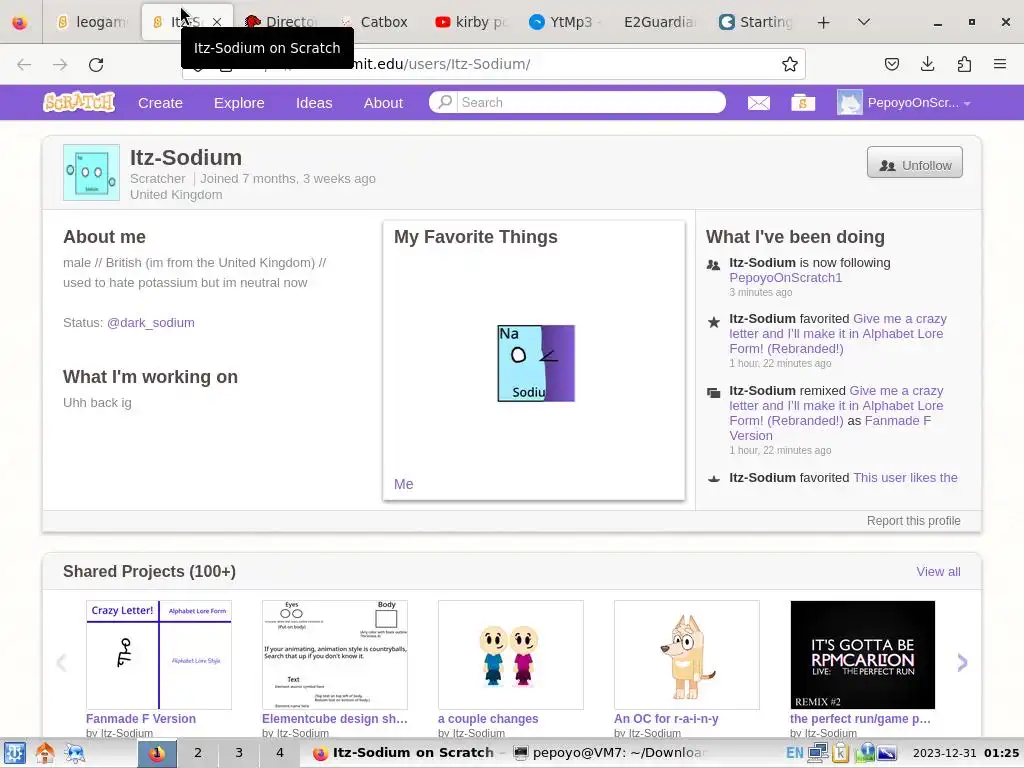Click the Scratch logo in the navigation bar
The width and height of the screenshot is (1024, 768).
click(79, 103)
